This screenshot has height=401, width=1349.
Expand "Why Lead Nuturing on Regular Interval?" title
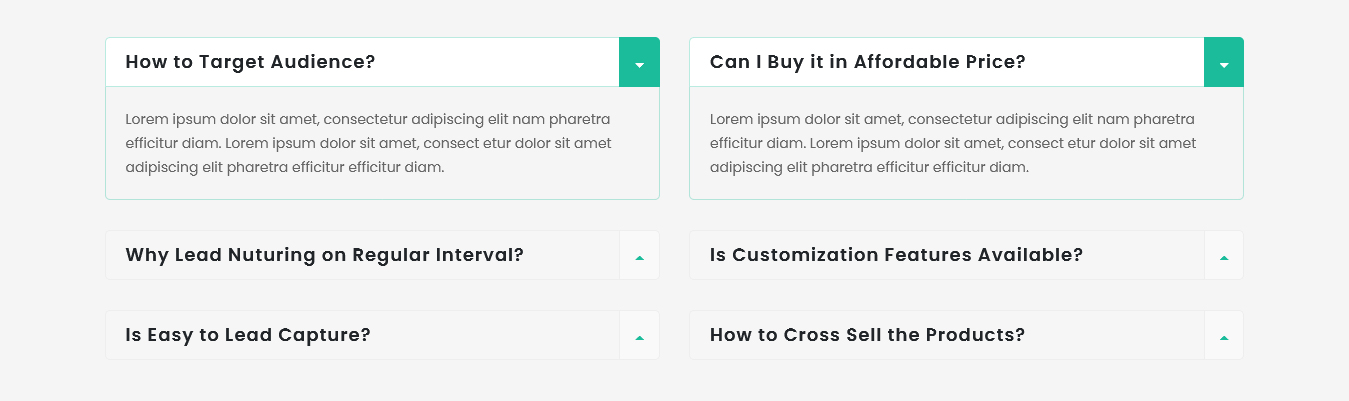pos(324,255)
